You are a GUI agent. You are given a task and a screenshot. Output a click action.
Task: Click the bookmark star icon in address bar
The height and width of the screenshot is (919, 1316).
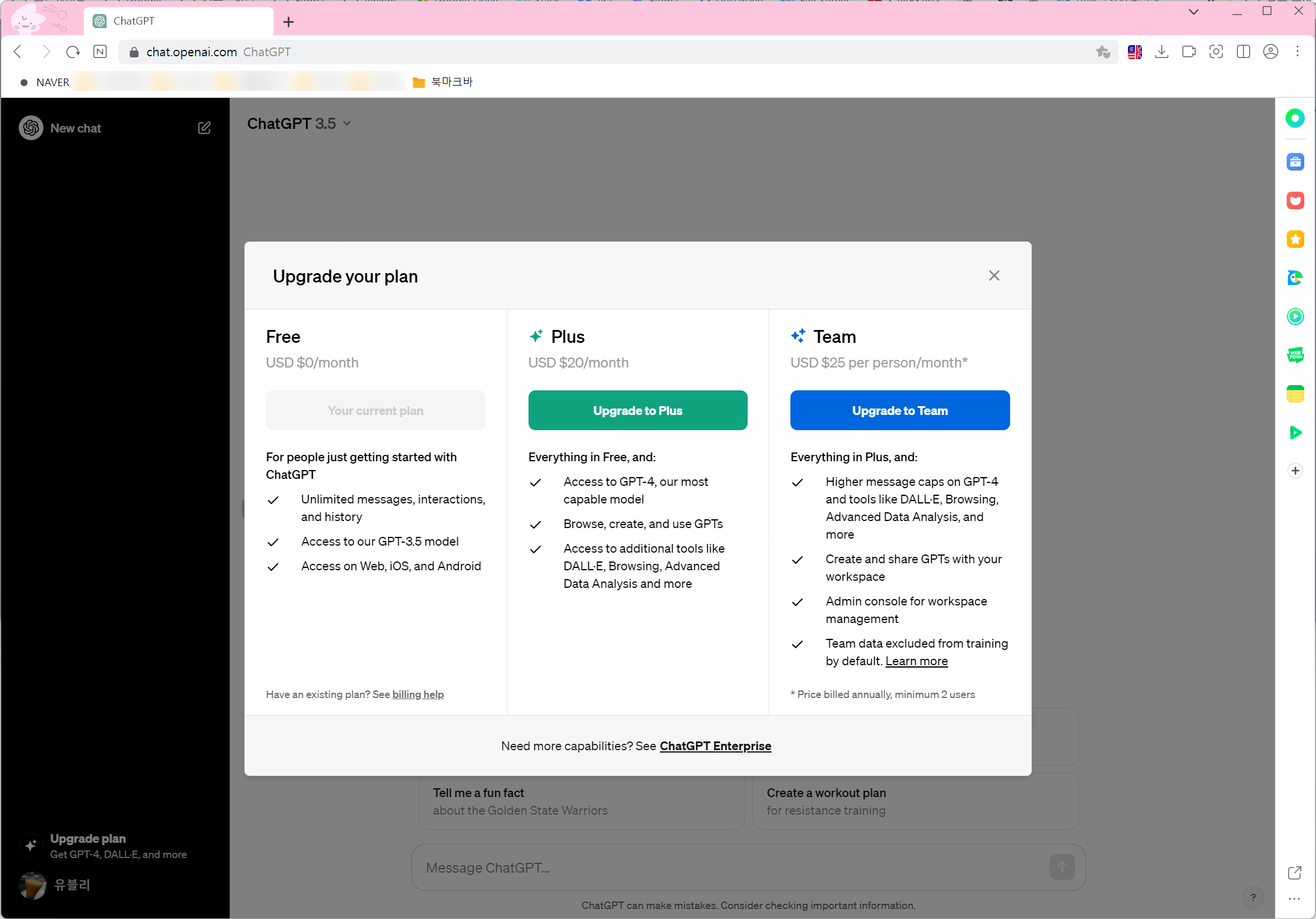[1103, 52]
